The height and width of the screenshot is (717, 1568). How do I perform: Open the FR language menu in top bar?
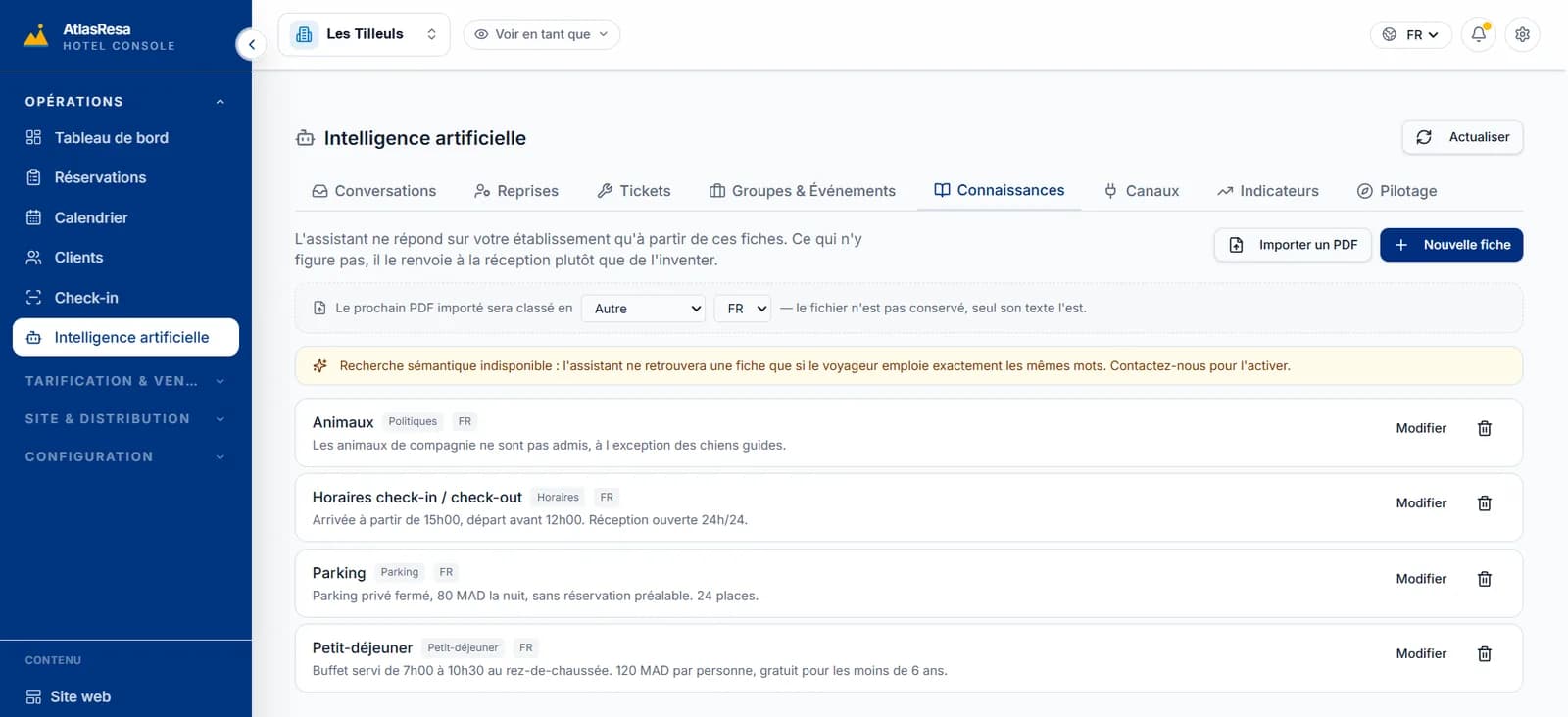pos(1411,34)
